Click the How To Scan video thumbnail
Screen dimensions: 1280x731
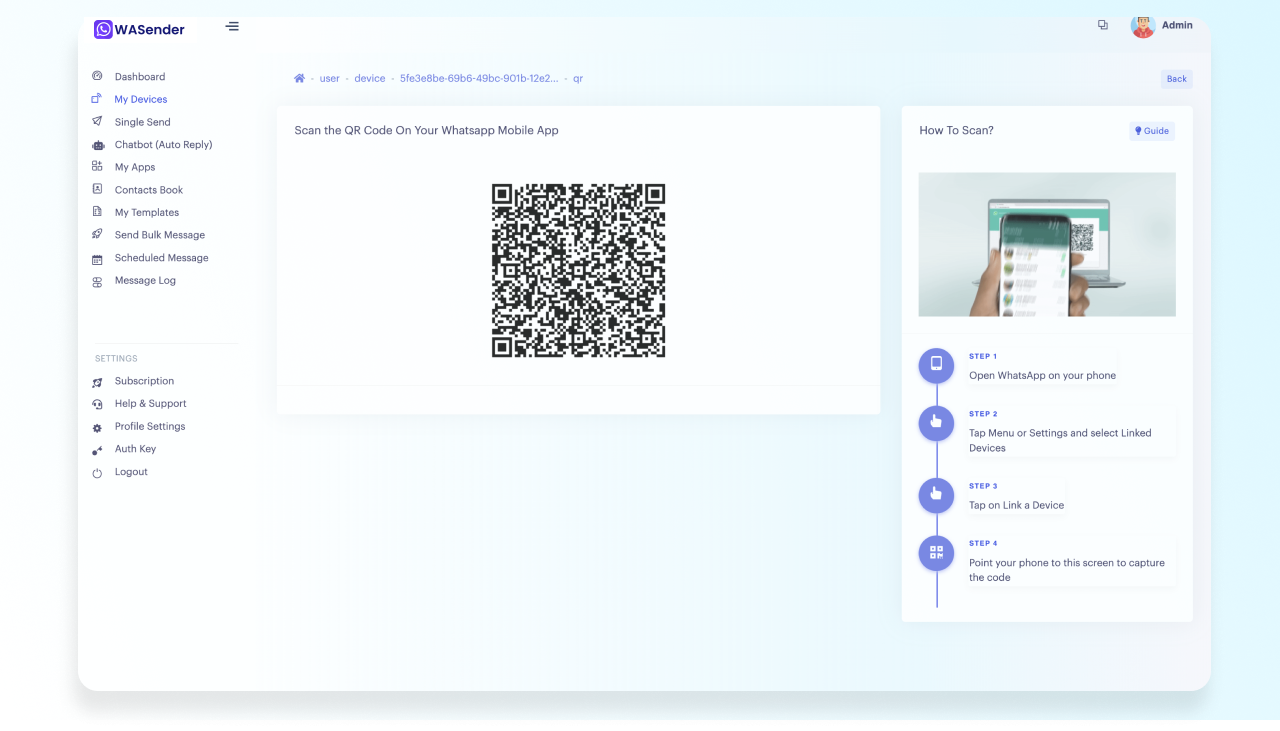[1047, 244]
